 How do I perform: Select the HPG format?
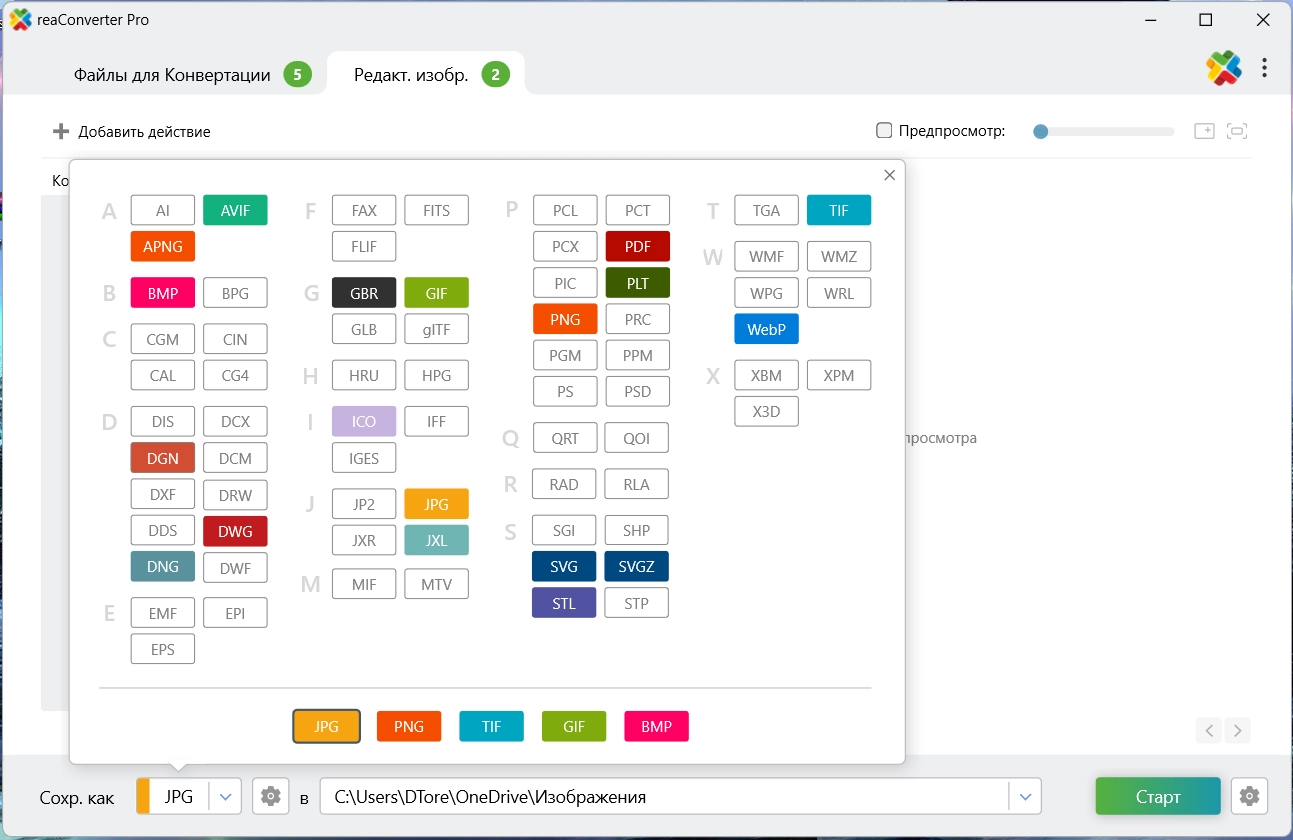(x=437, y=375)
